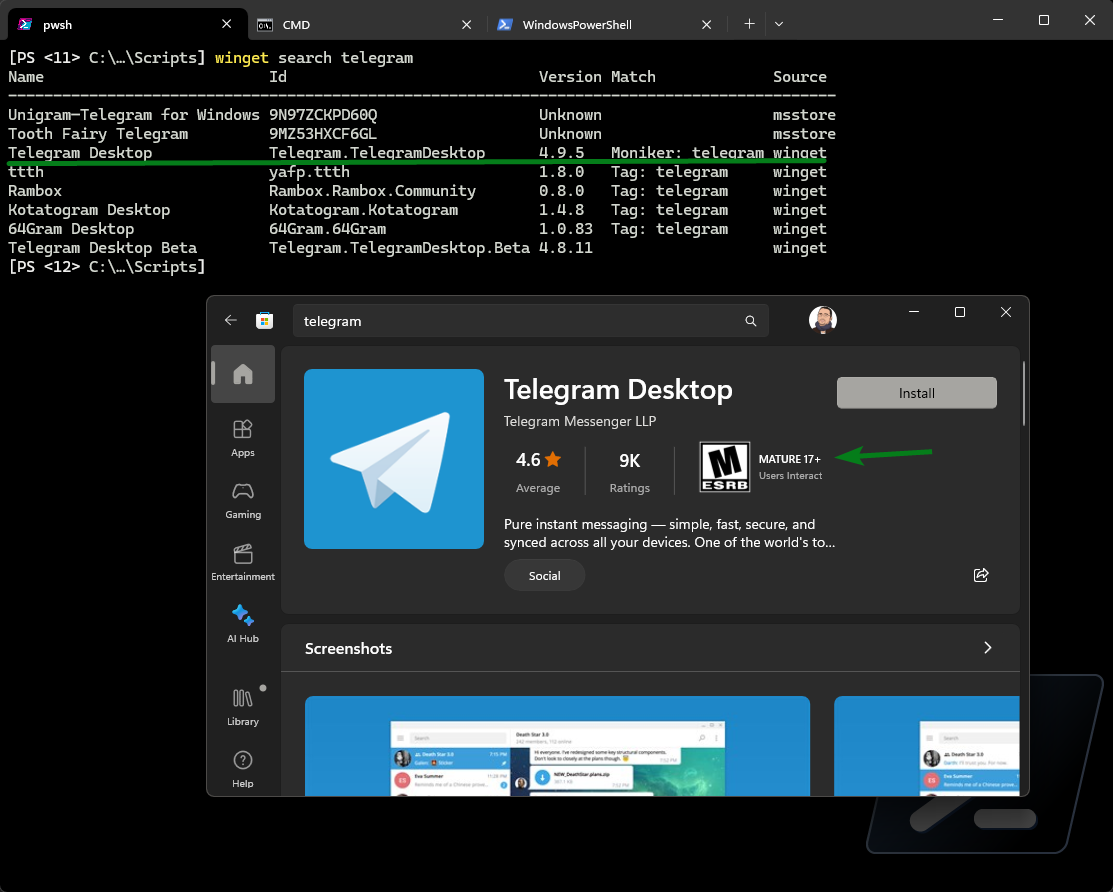Switch to the CMD terminal tab
This screenshot has width=1113, height=892.
[x=367, y=25]
